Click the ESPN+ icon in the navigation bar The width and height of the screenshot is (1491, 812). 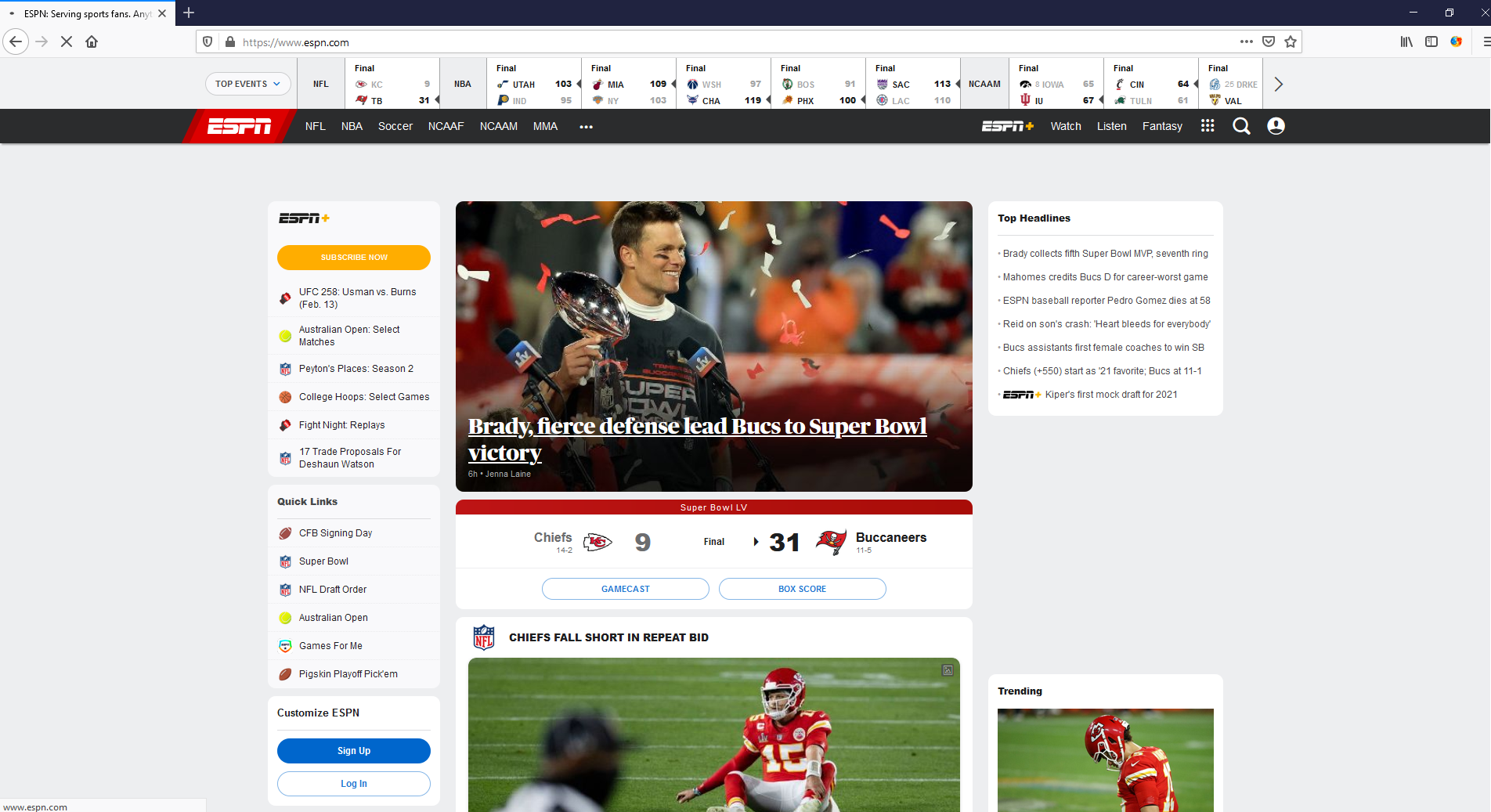point(1007,126)
